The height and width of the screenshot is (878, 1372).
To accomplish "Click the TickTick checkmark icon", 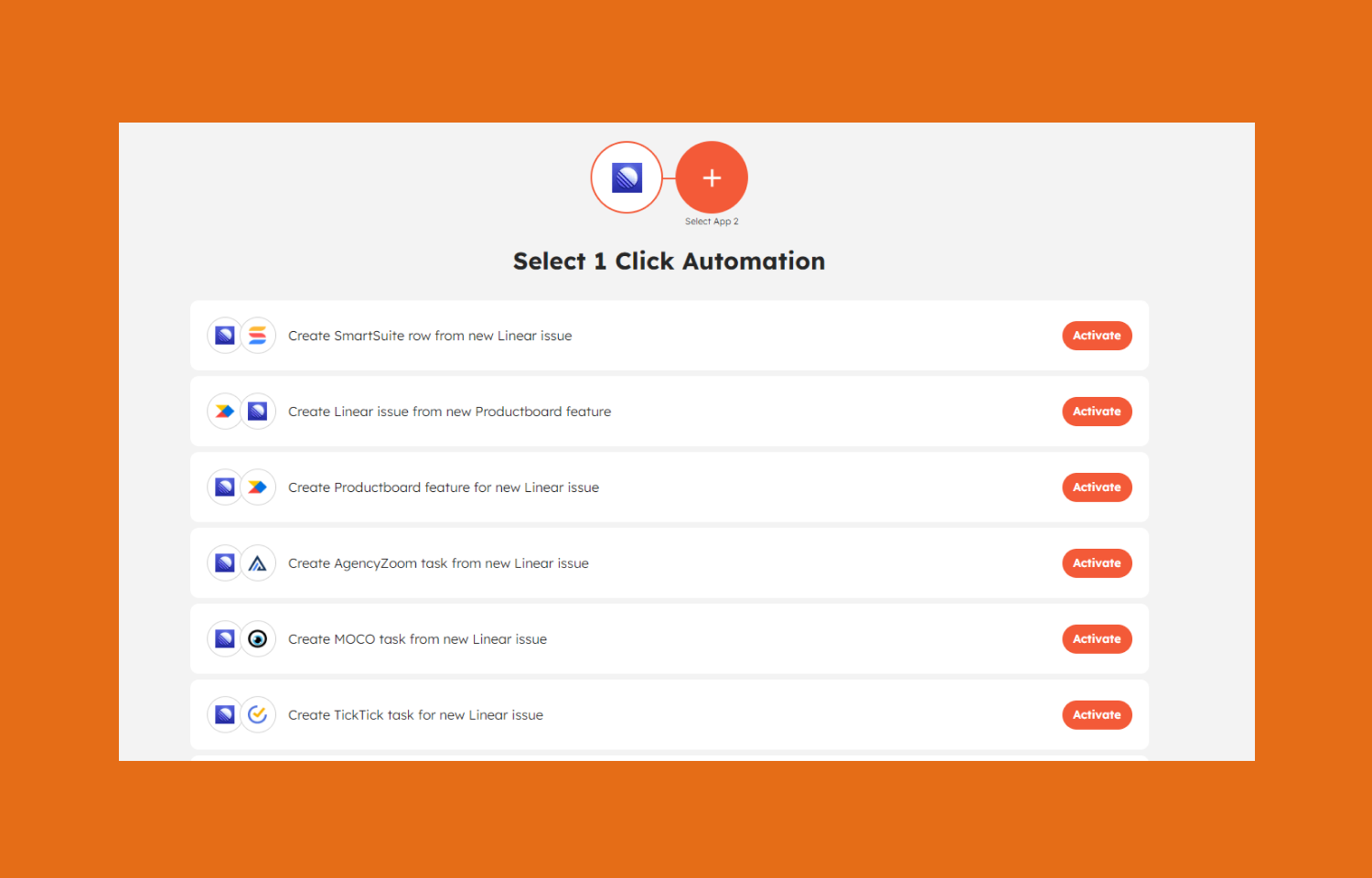I will (x=258, y=715).
